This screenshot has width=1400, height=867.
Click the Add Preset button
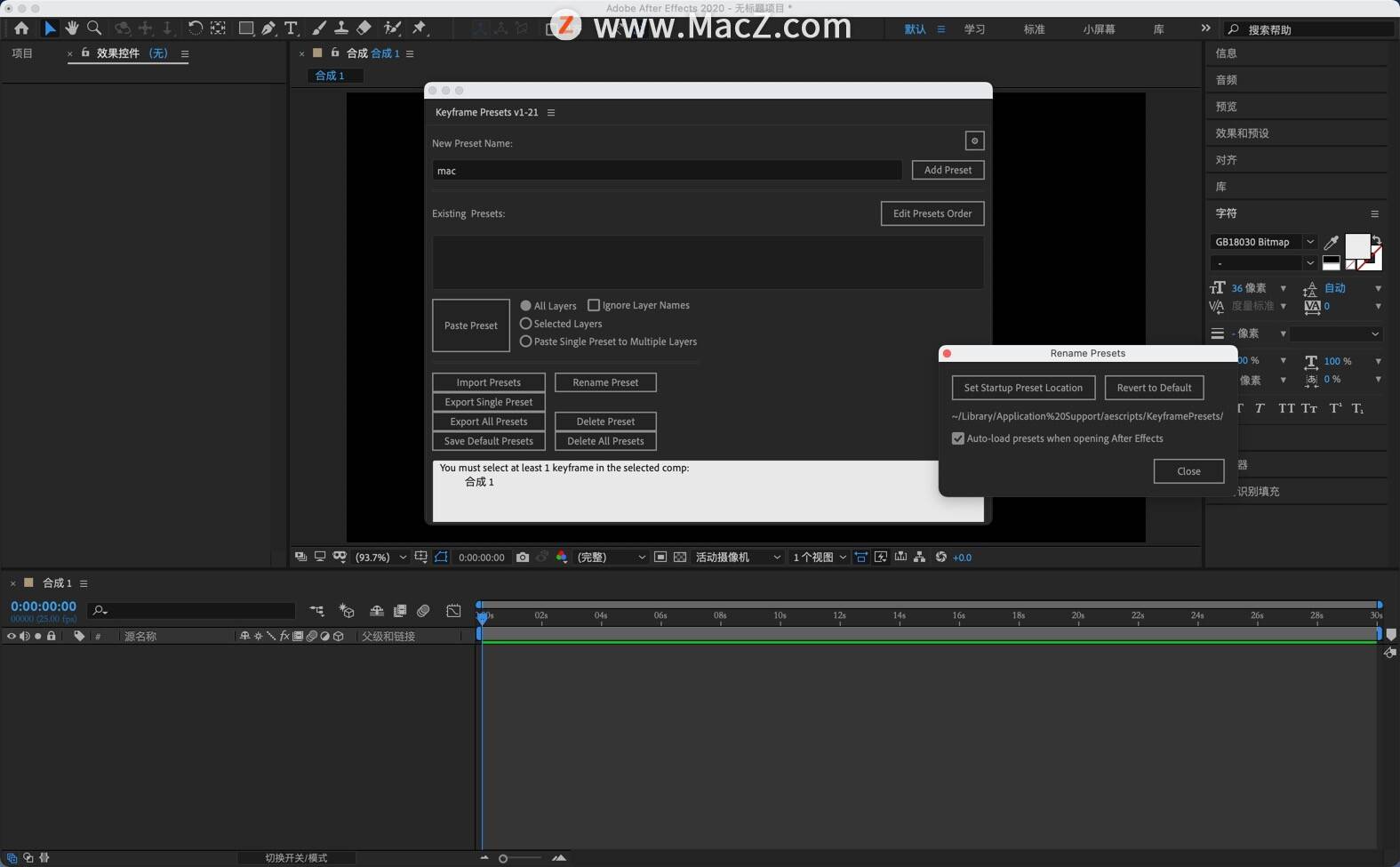[x=948, y=170]
